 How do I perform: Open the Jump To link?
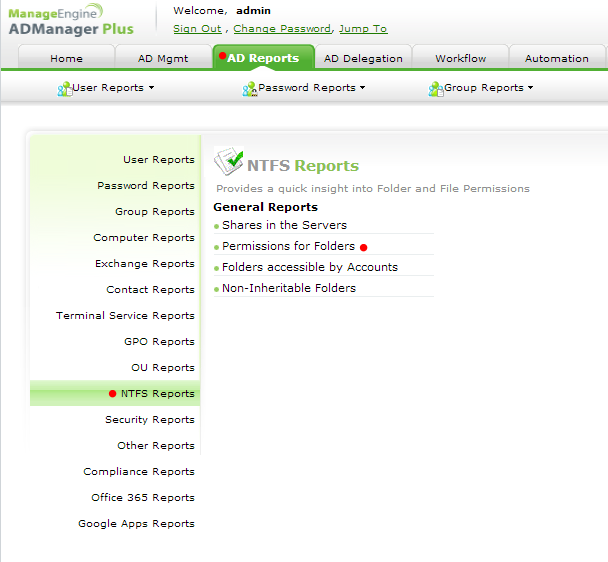point(363,29)
